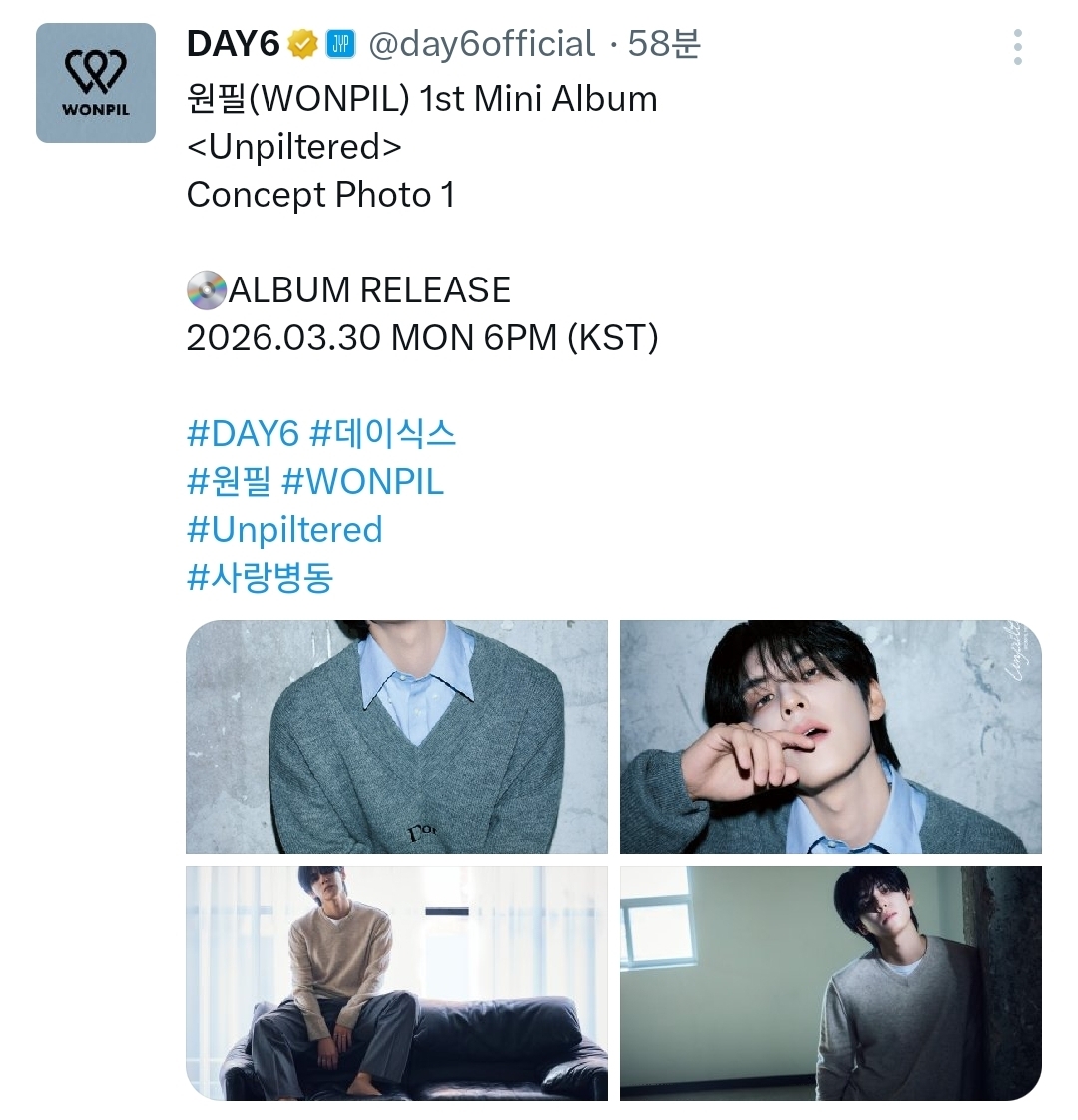
Task: Open the @day6official handle
Action: pyautogui.click(x=481, y=44)
